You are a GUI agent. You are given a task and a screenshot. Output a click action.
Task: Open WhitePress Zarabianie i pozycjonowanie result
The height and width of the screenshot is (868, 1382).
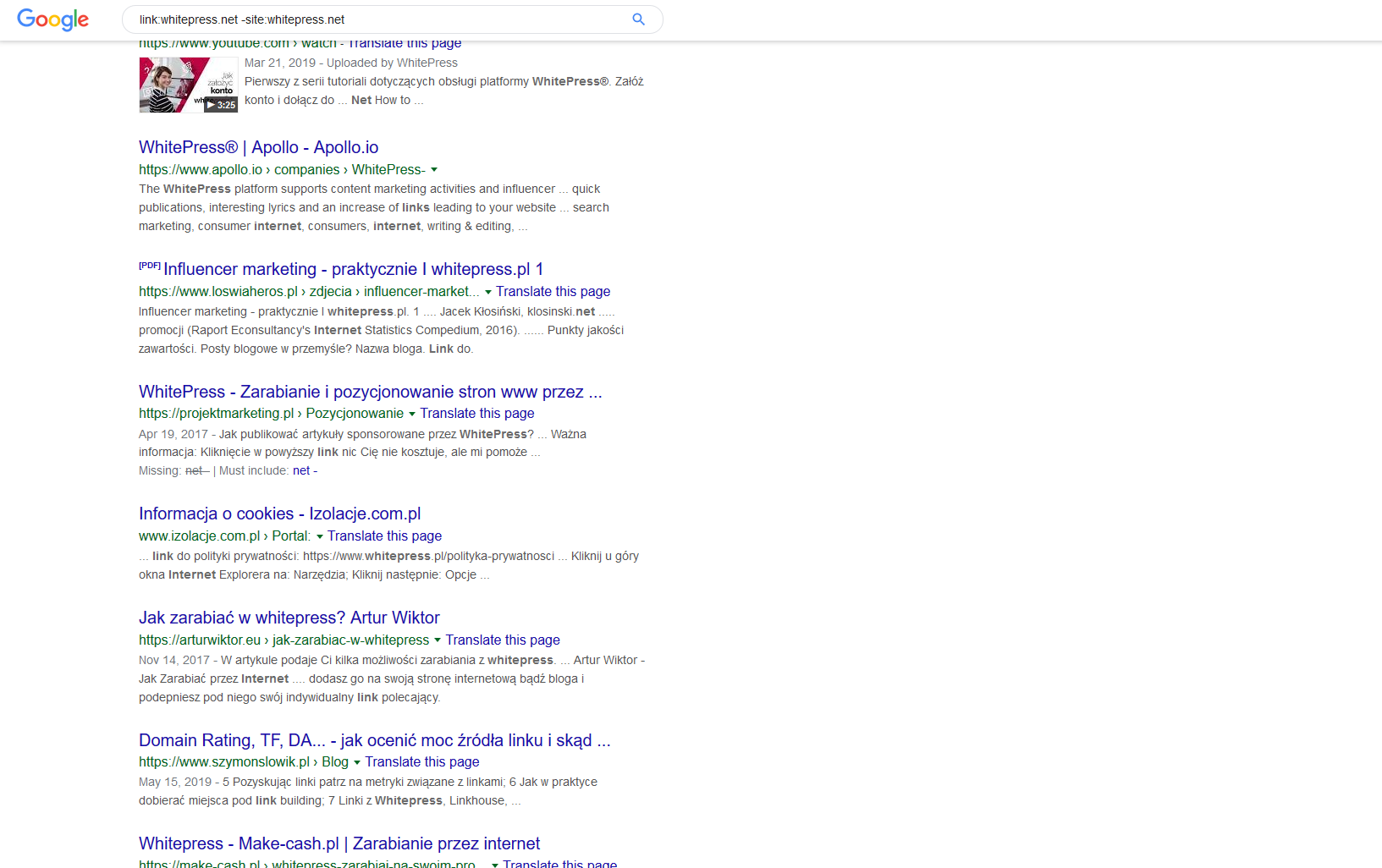(371, 392)
